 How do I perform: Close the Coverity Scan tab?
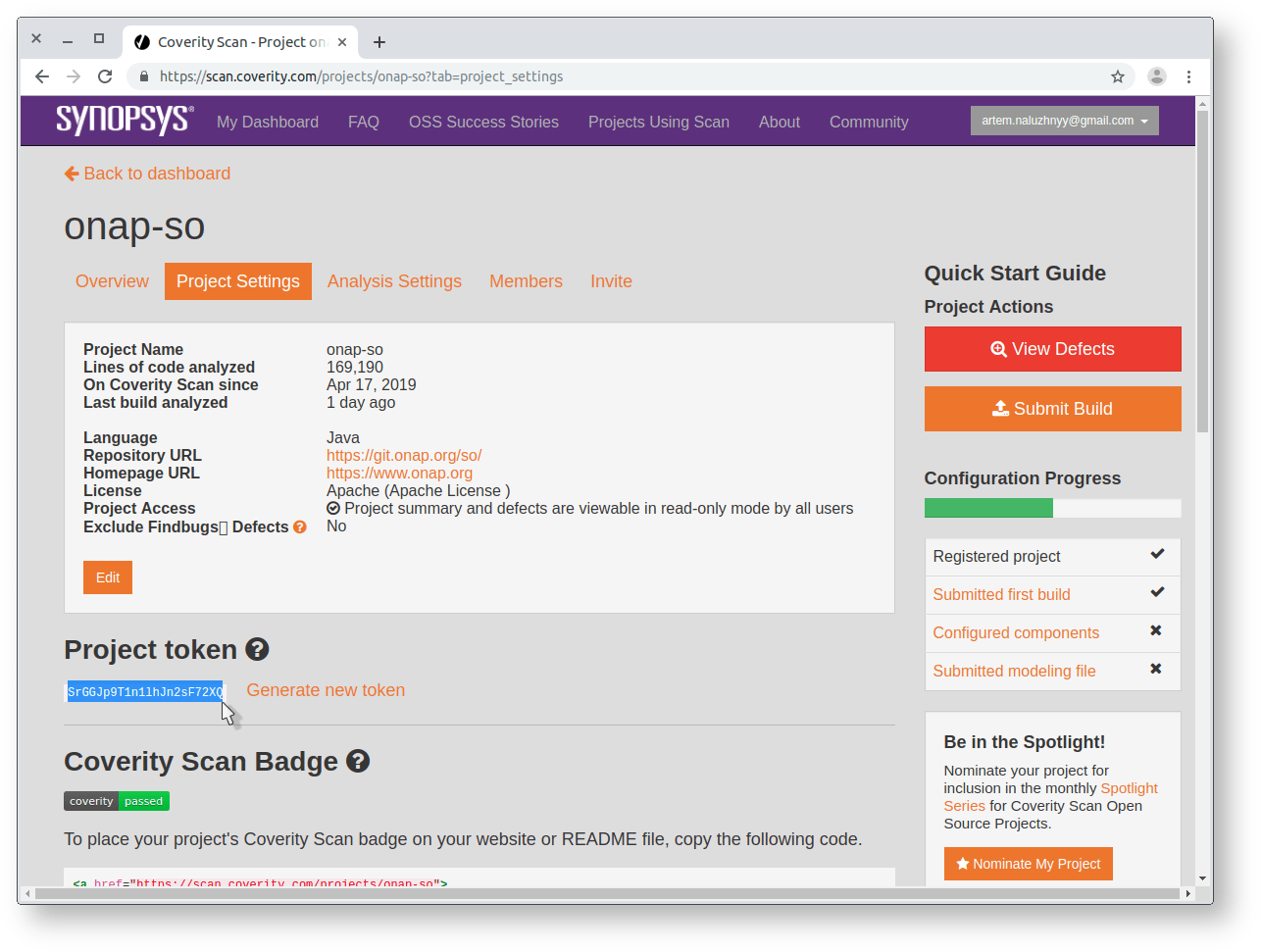point(342,42)
